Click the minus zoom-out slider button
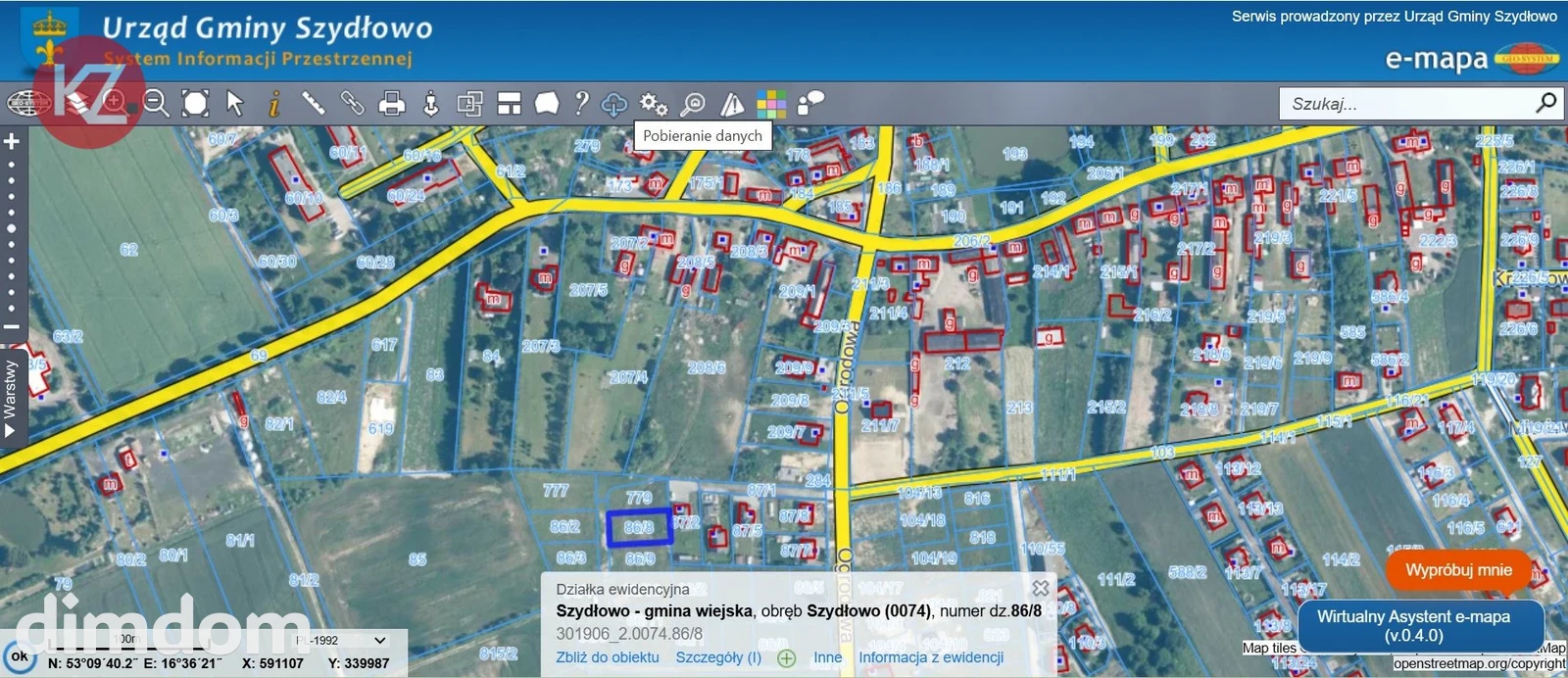 (12, 327)
